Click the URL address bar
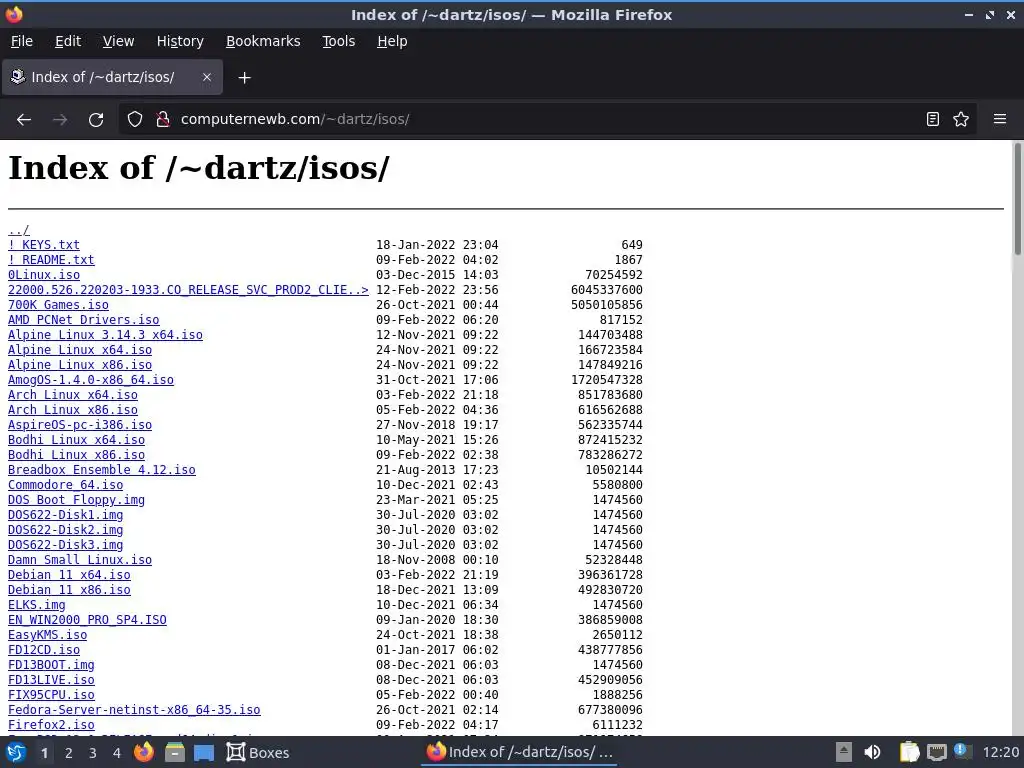This screenshot has height=768, width=1024. tap(549, 120)
